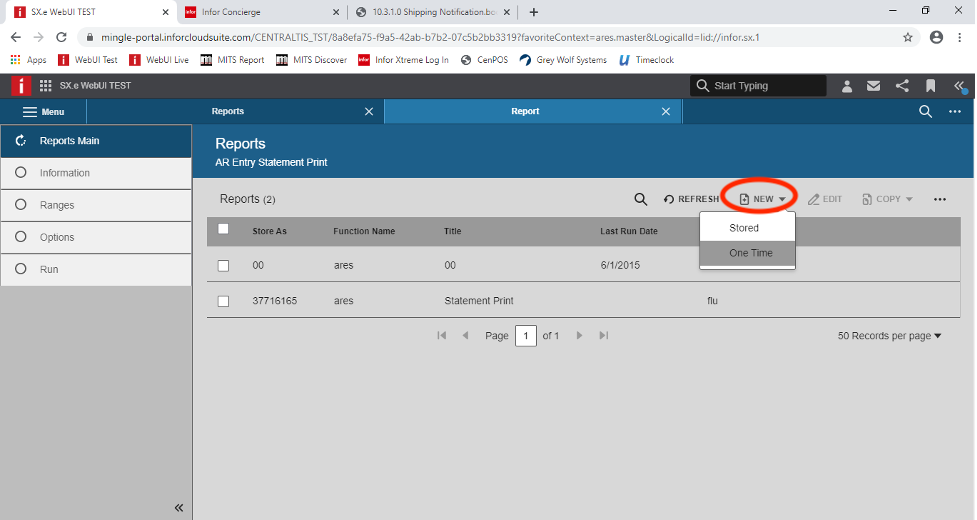Screen dimensions: 977x520
Task: Open the ellipsis menu in tab bar
Action: [x=955, y=111]
